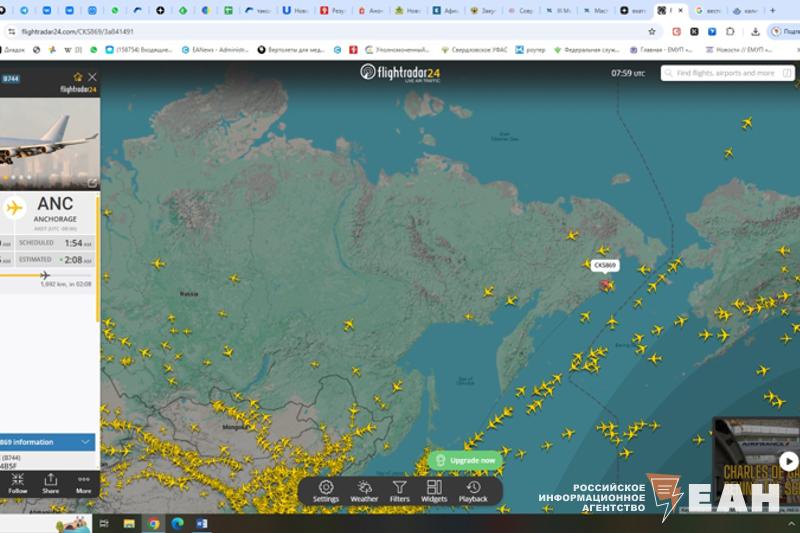This screenshot has width=800, height=533.
Task: Open Microsoft Word from the taskbar
Action: [202, 523]
